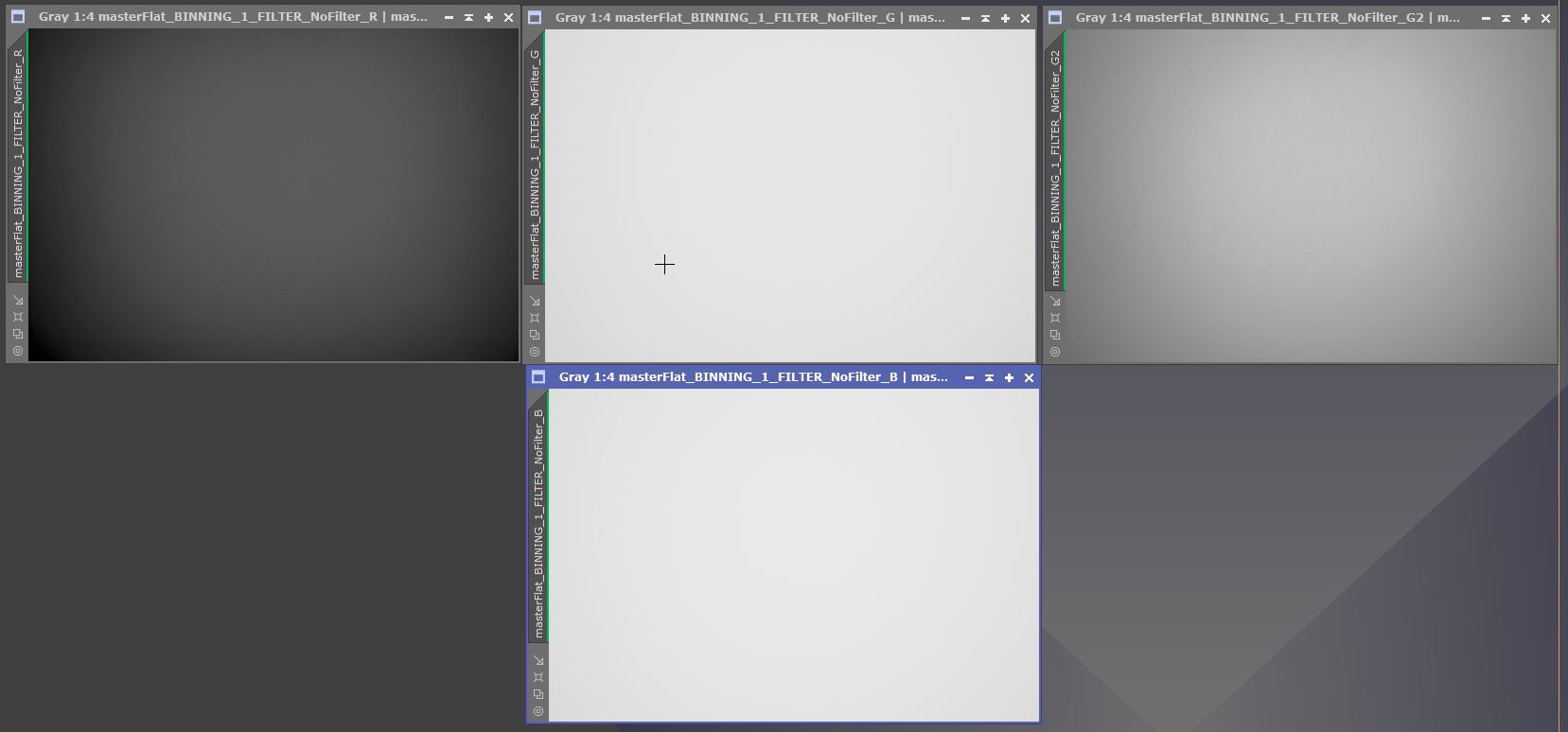Screen dimensions: 1568x732
Task: Select vertical view tab masterFlat_BINNING_1_FILTER_NoFilter_B
Action: coord(538,524)
